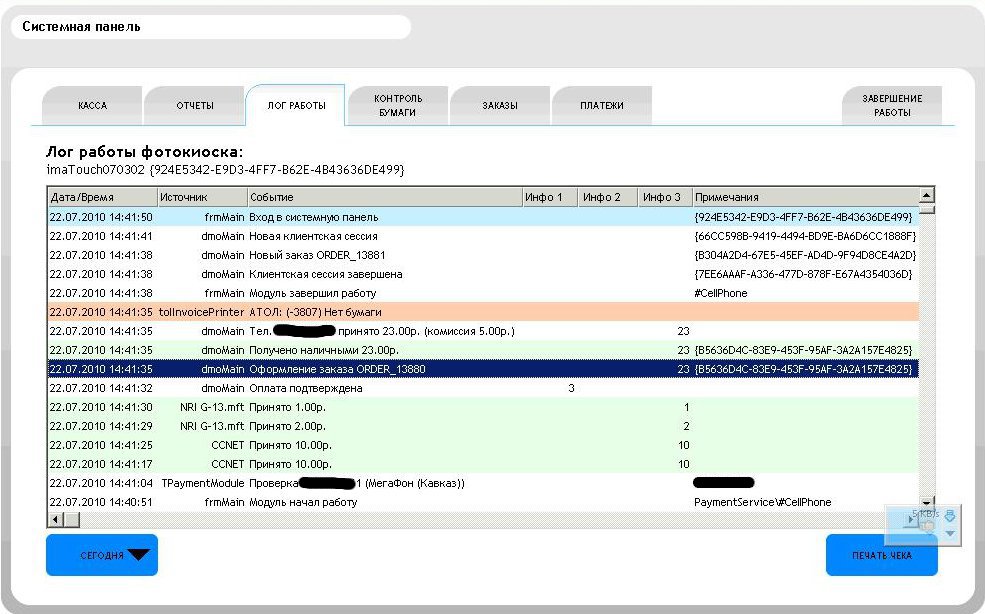Click the Примечания column header
Screen dimensions: 985x614
(804, 197)
